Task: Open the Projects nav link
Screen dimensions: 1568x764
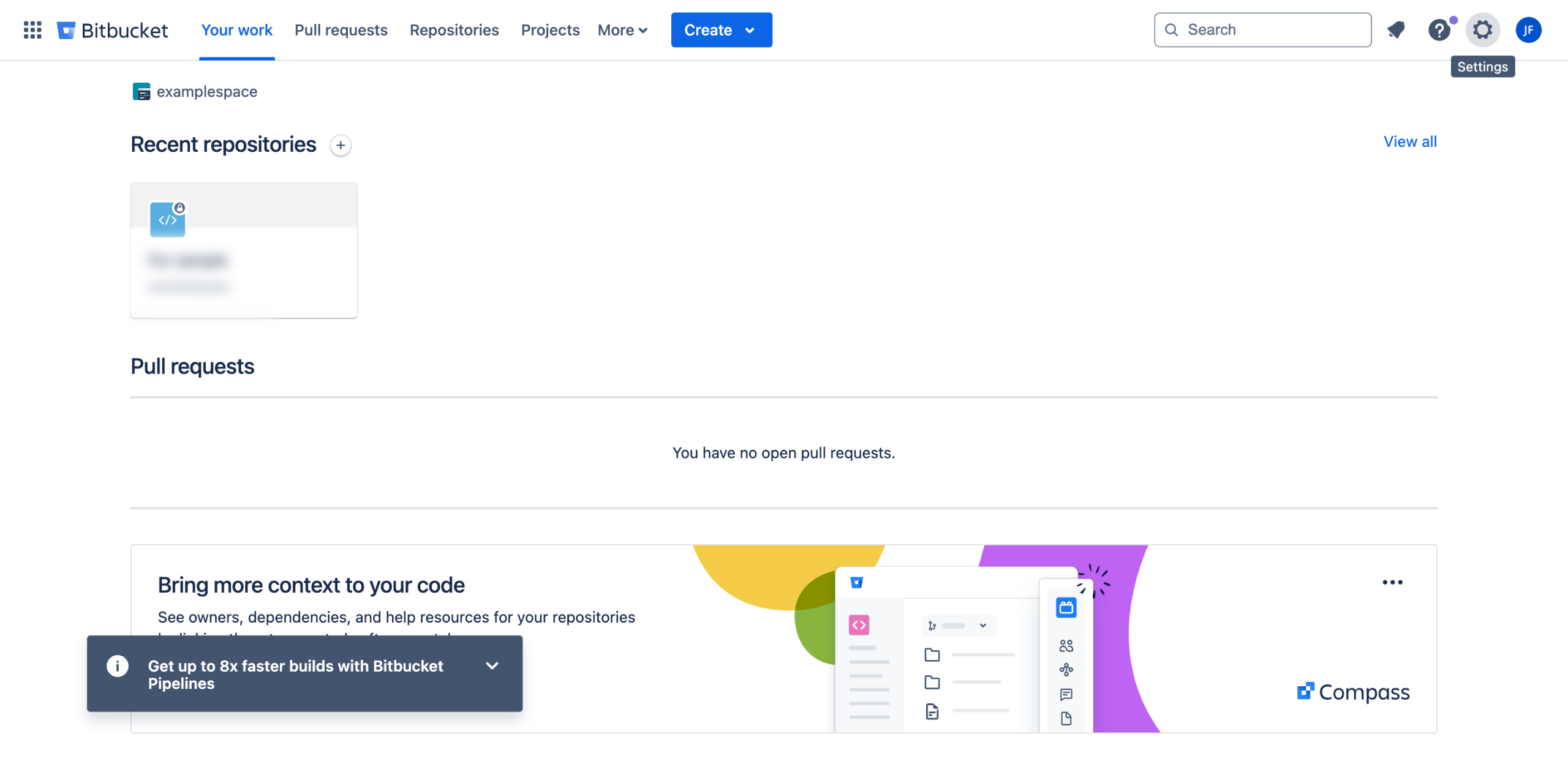Action: tap(549, 30)
